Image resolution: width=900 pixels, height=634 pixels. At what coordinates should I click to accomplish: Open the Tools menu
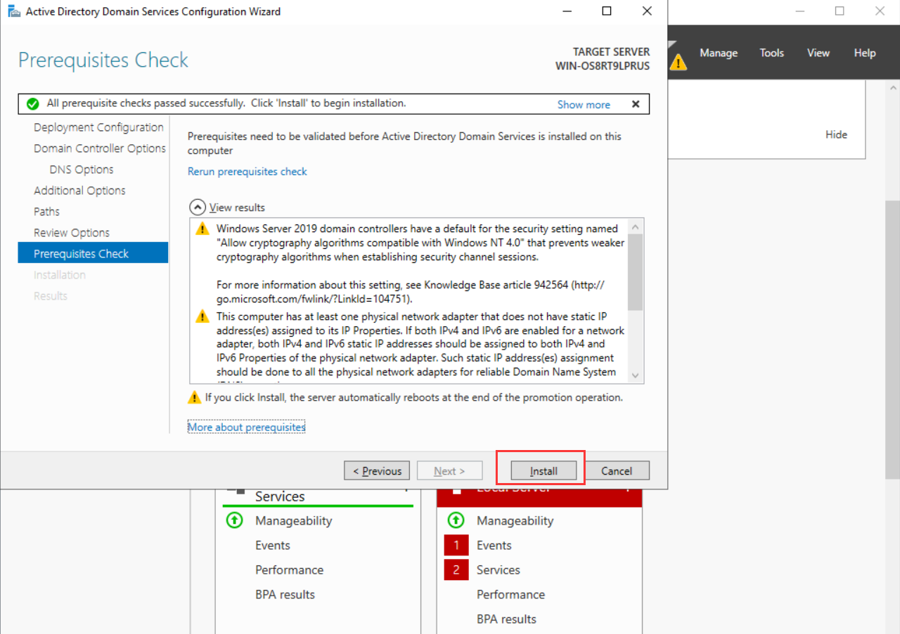click(x=771, y=53)
